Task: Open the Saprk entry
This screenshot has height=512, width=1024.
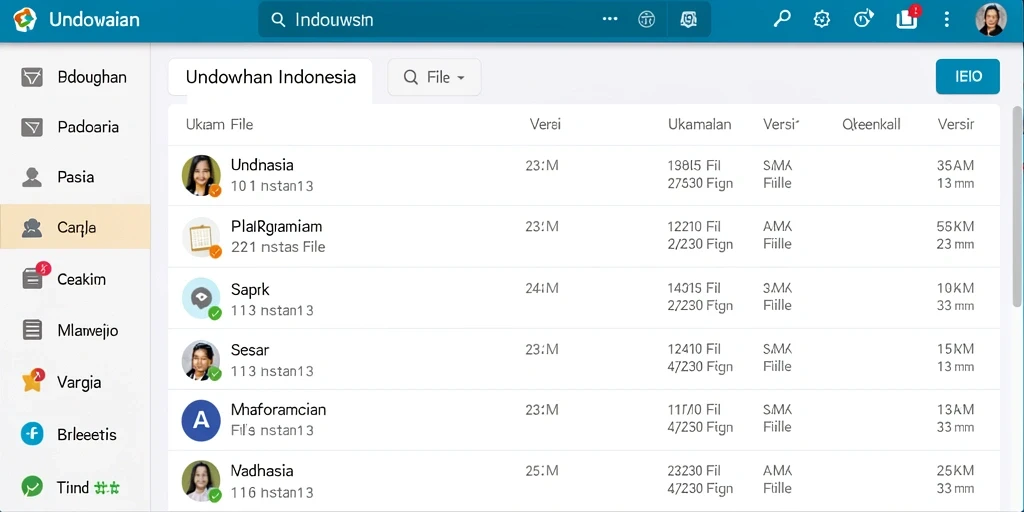Action: point(584,297)
